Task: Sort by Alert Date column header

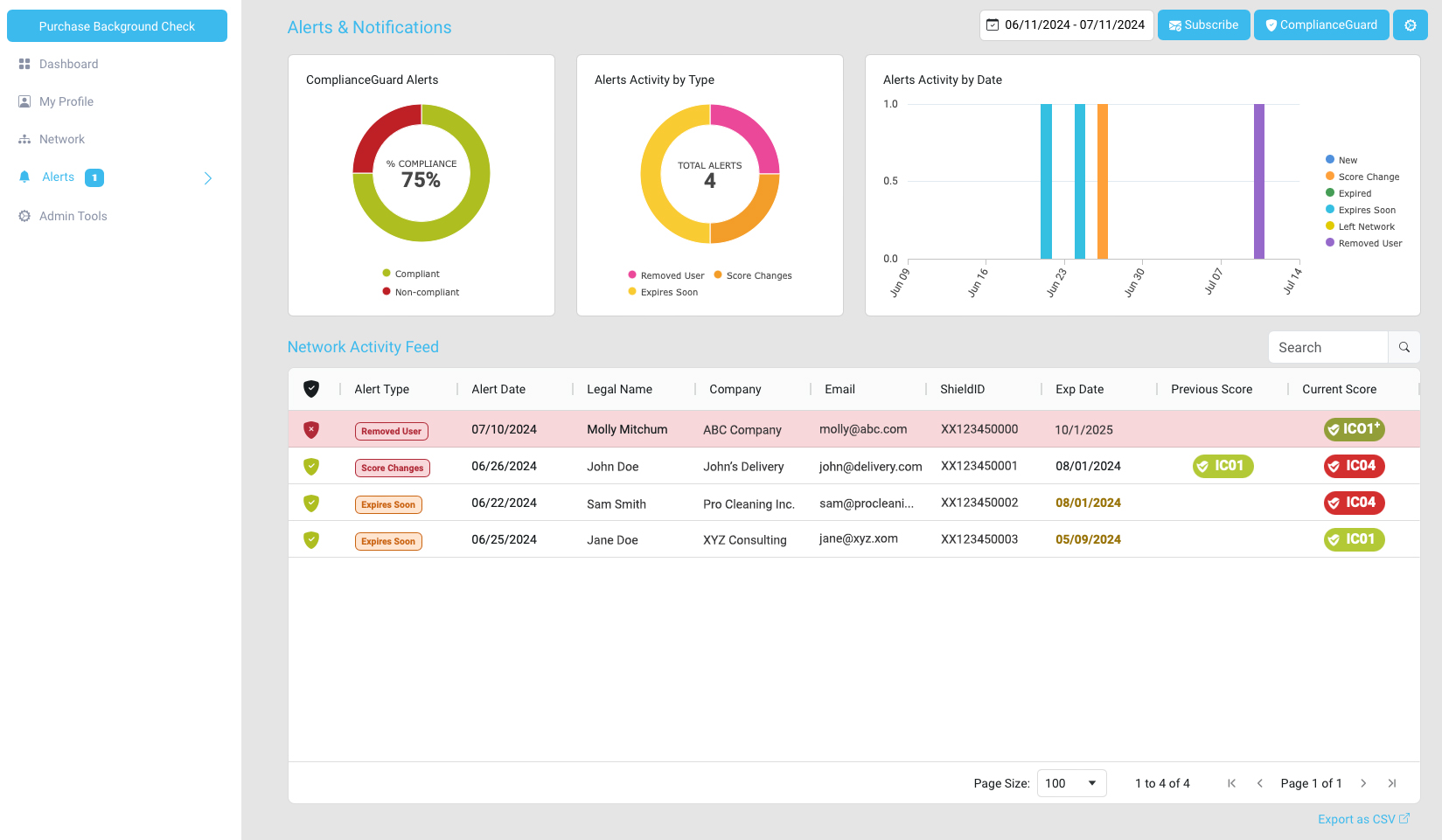Action: point(498,389)
